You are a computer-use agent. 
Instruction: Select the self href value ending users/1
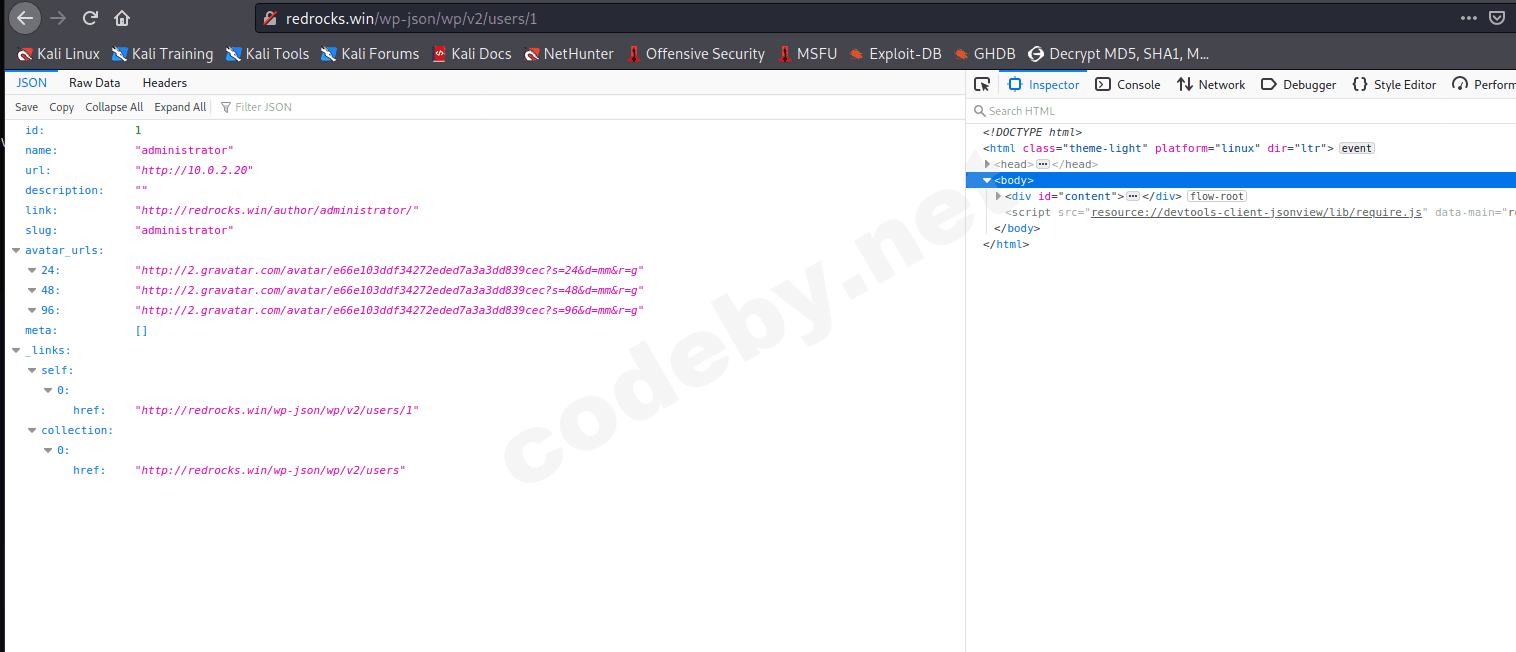coord(277,410)
